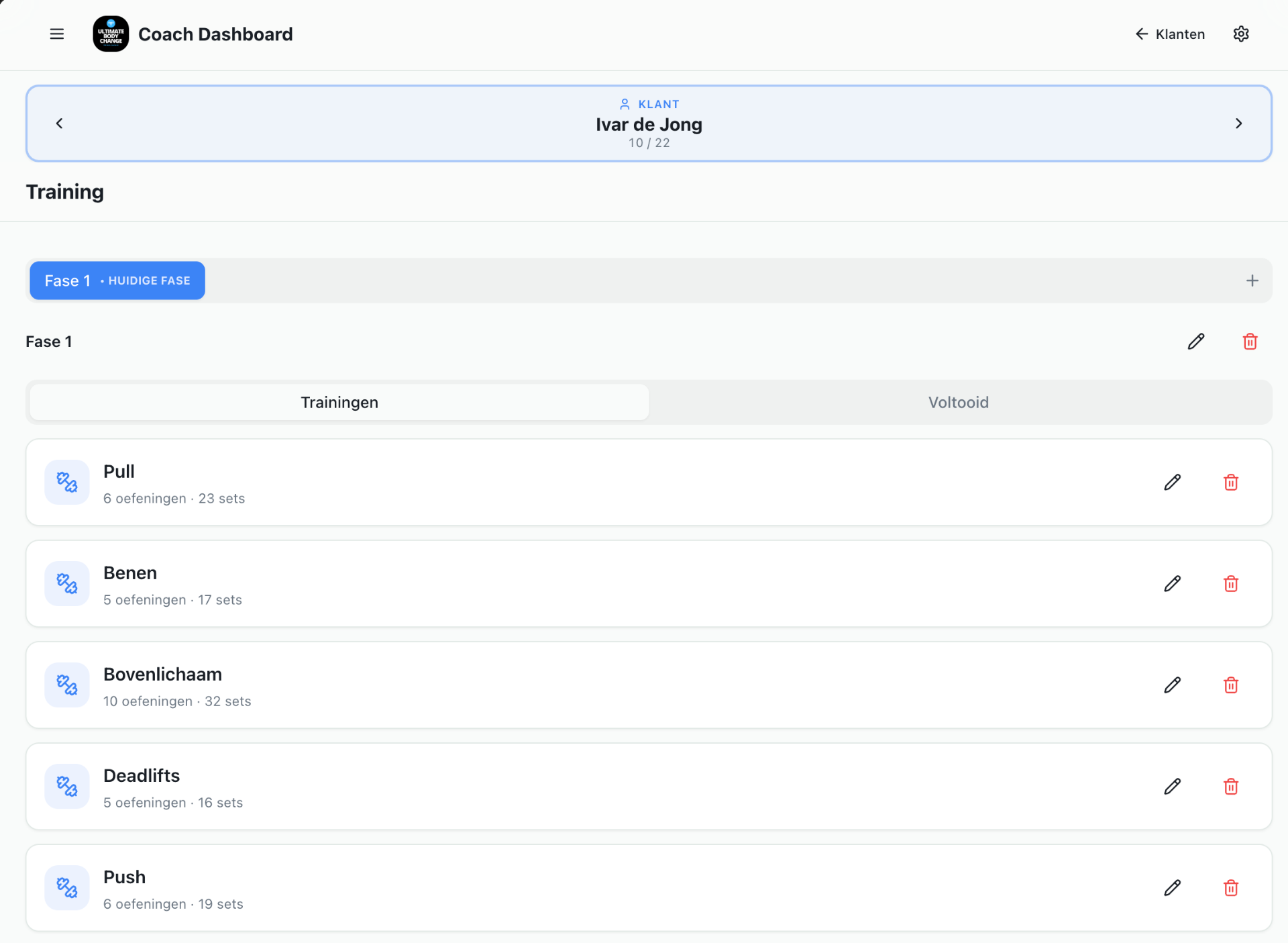
Task: Click '10 oefeningen · 32 sets' text
Action: (177, 701)
